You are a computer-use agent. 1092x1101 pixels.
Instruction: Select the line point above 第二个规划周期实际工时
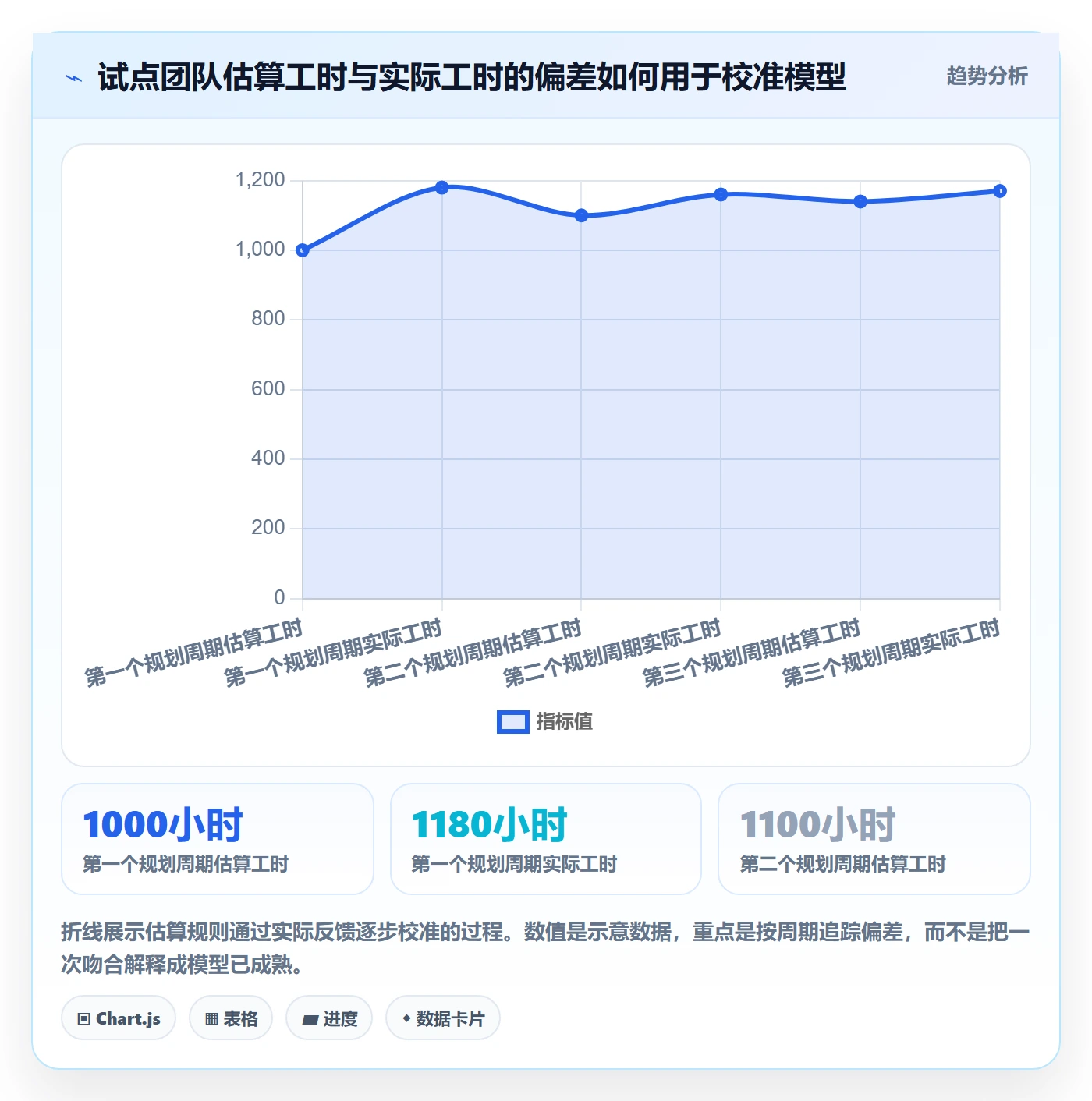721,194
